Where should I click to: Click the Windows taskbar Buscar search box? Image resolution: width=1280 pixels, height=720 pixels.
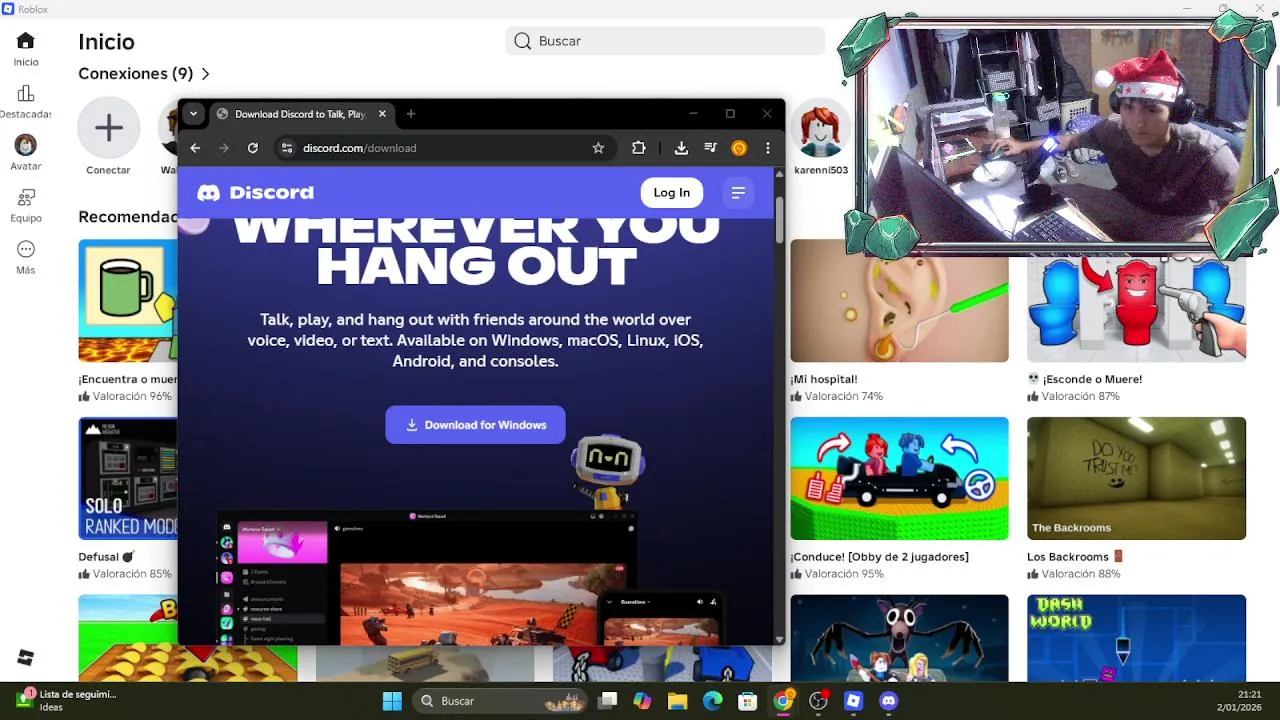tap(500, 701)
